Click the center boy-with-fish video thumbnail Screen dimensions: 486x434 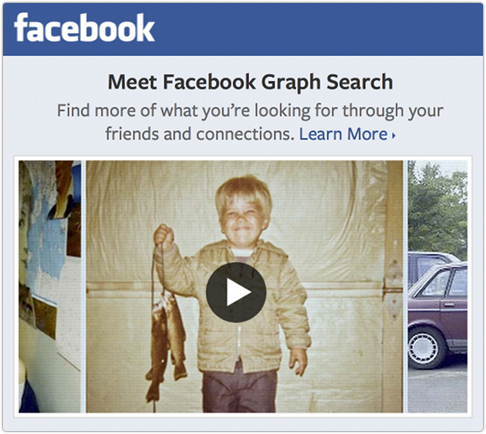pos(244,286)
